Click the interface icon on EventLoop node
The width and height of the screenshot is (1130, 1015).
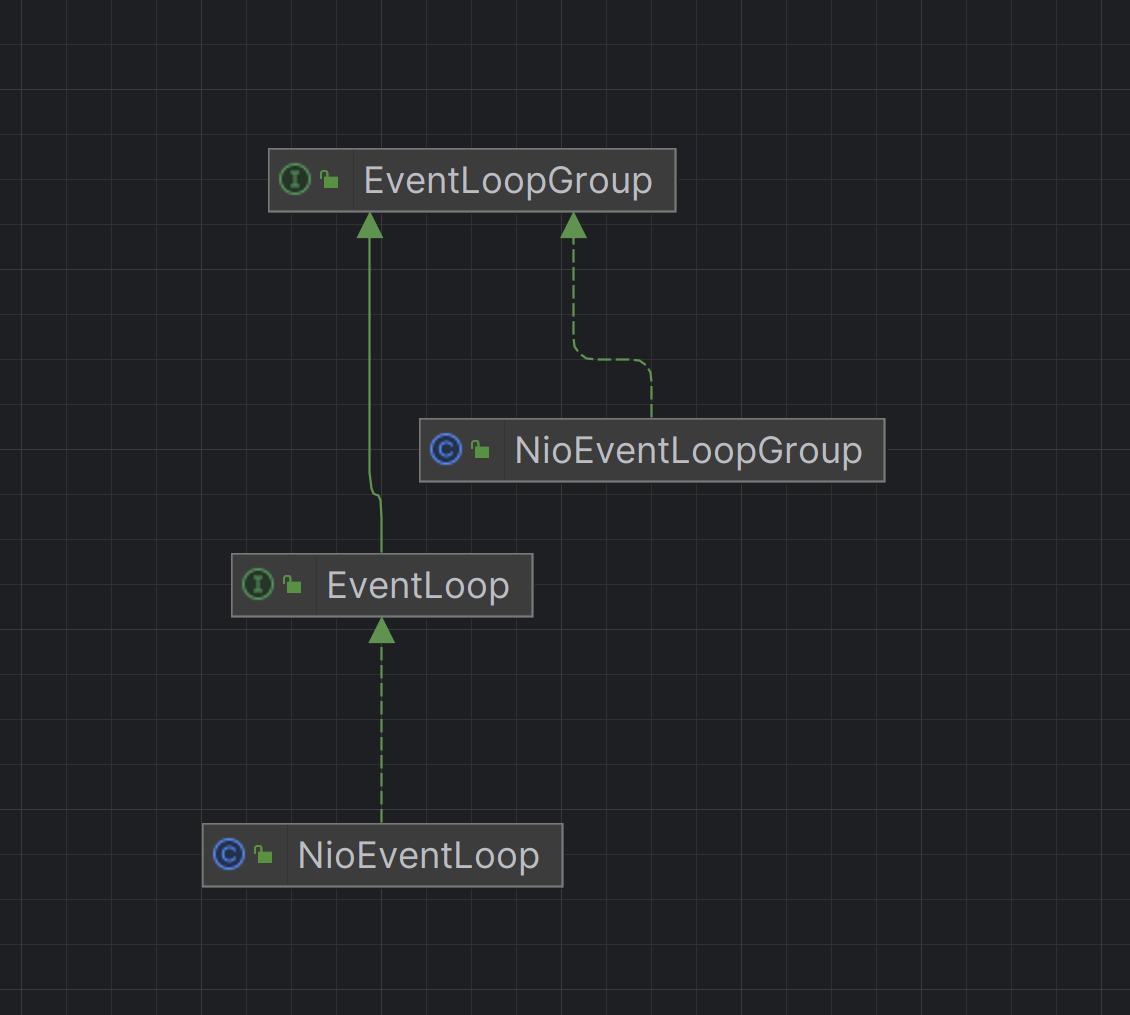258,584
